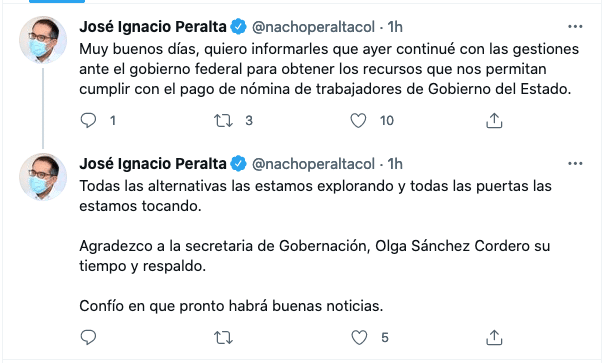Open @nachoperaltacol handle on the second tweet
610x363 pixels.
pyautogui.click(x=314, y=164)
